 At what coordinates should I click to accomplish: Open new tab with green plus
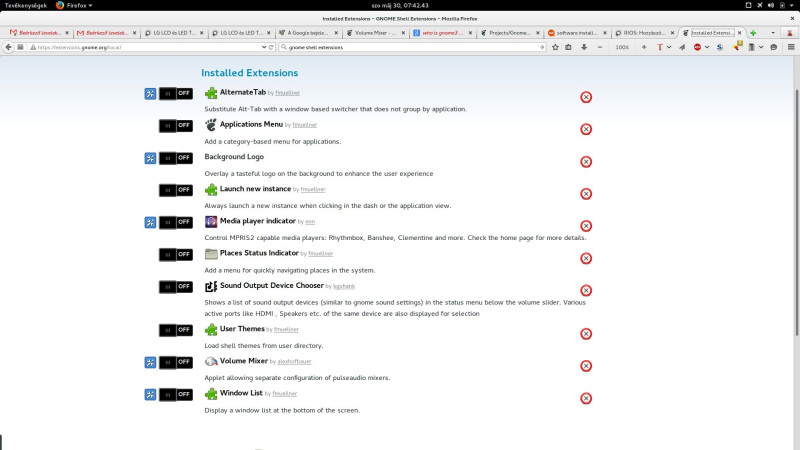753,33
